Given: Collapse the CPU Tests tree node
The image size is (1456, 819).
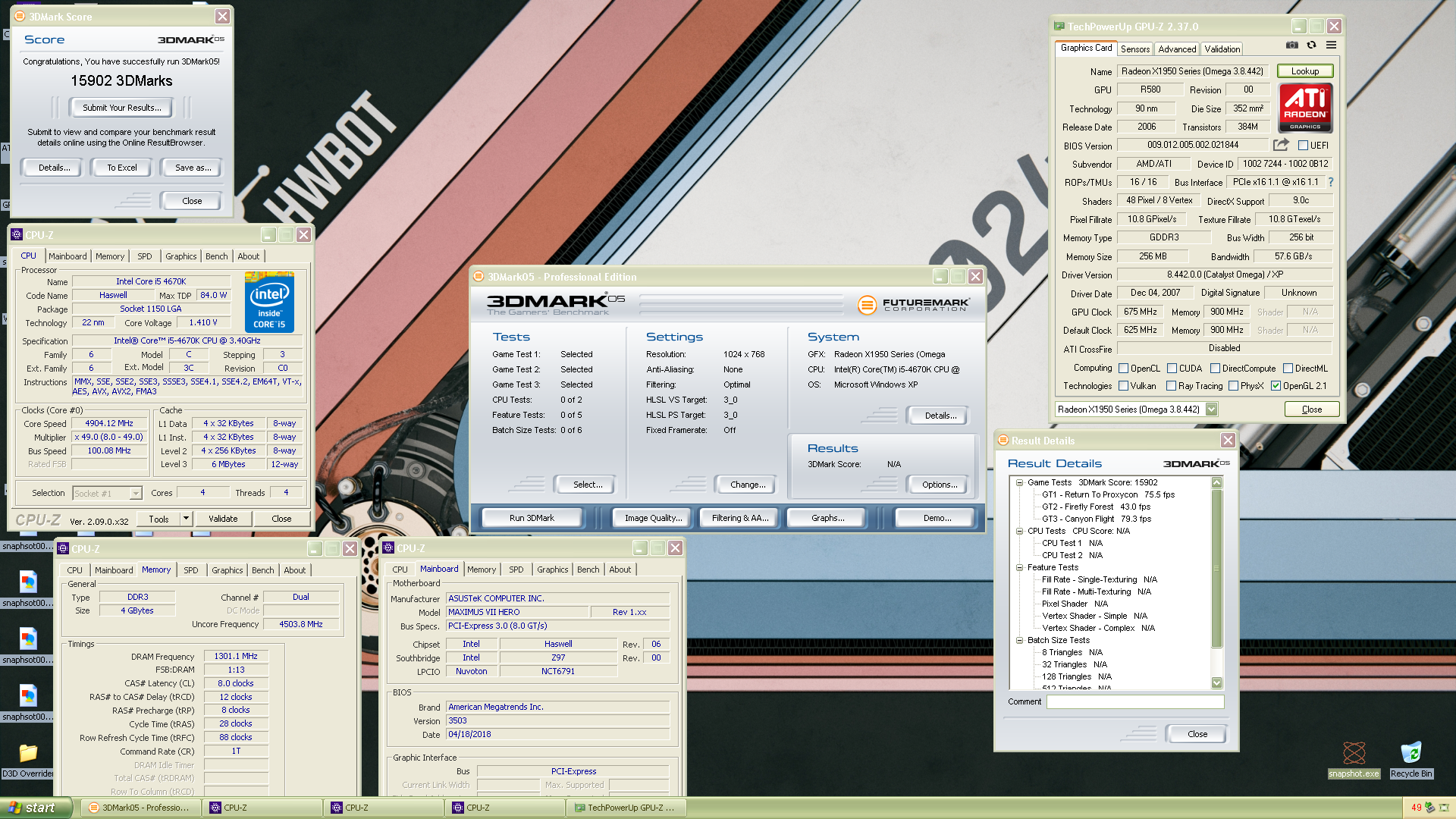Looking at the screenshot, I should [1020, 531].
